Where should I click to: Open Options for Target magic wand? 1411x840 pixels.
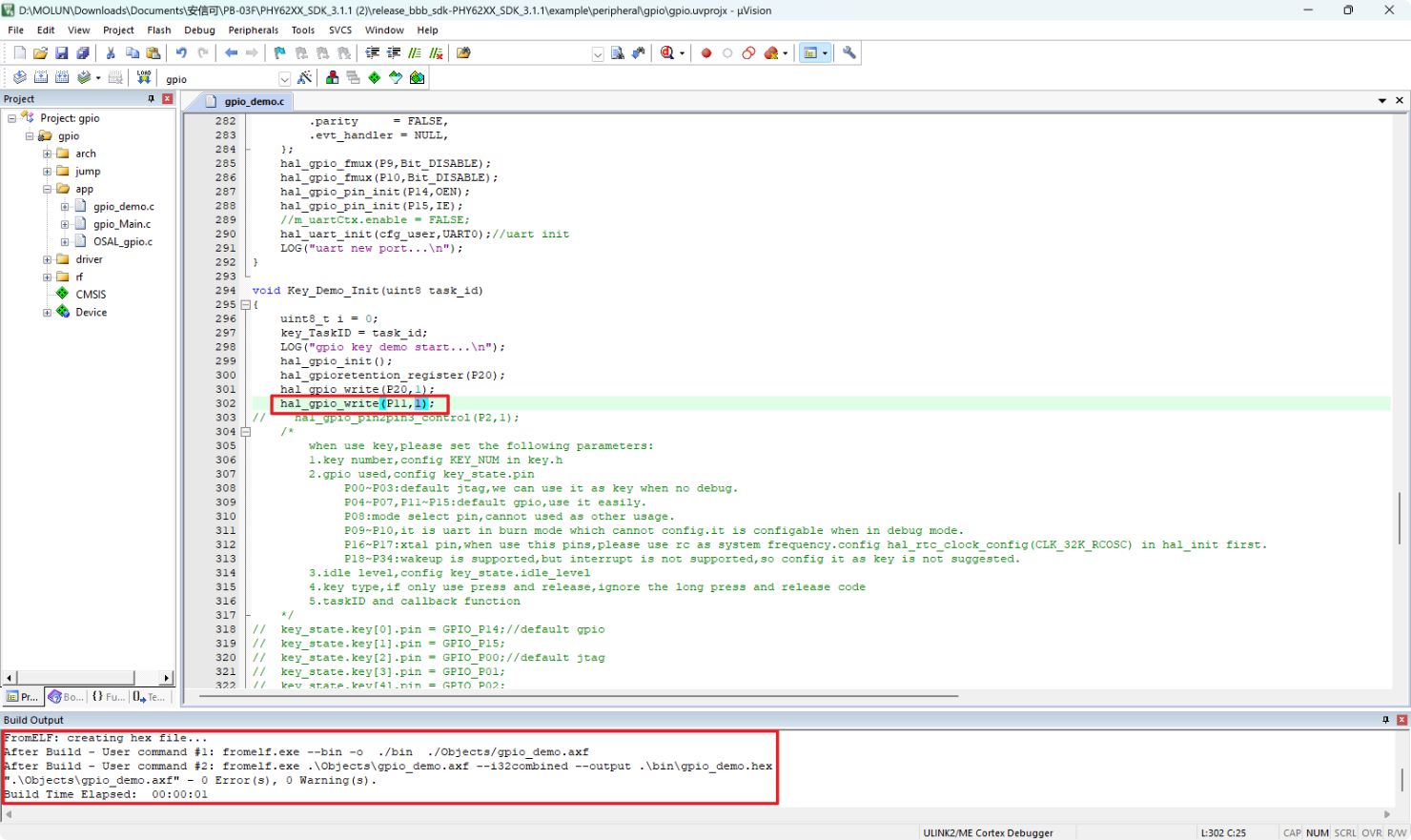coord(305,78)
